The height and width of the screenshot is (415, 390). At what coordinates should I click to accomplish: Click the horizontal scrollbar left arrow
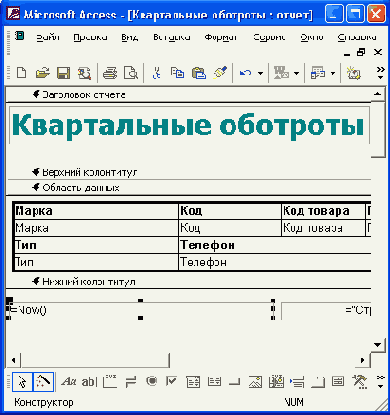click(x=13, y=360)
